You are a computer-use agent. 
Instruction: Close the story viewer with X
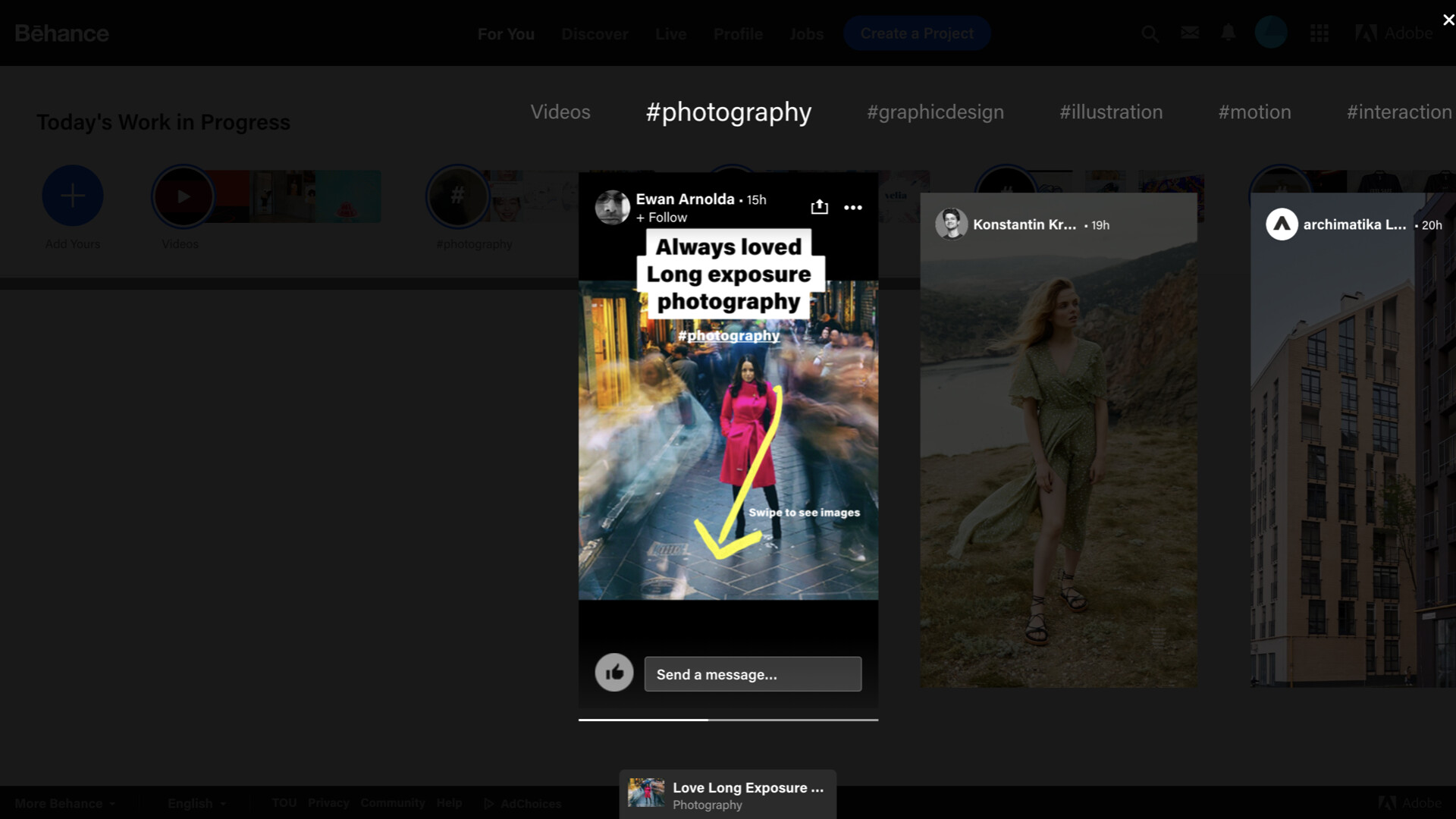(1448, 20)
